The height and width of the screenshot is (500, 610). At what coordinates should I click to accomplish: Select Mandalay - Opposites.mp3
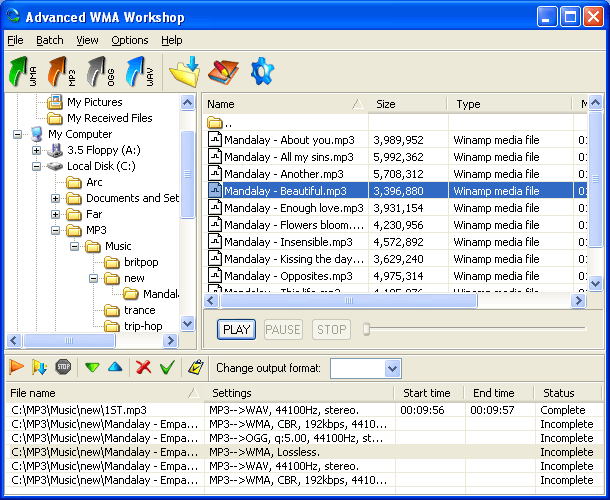394,276
